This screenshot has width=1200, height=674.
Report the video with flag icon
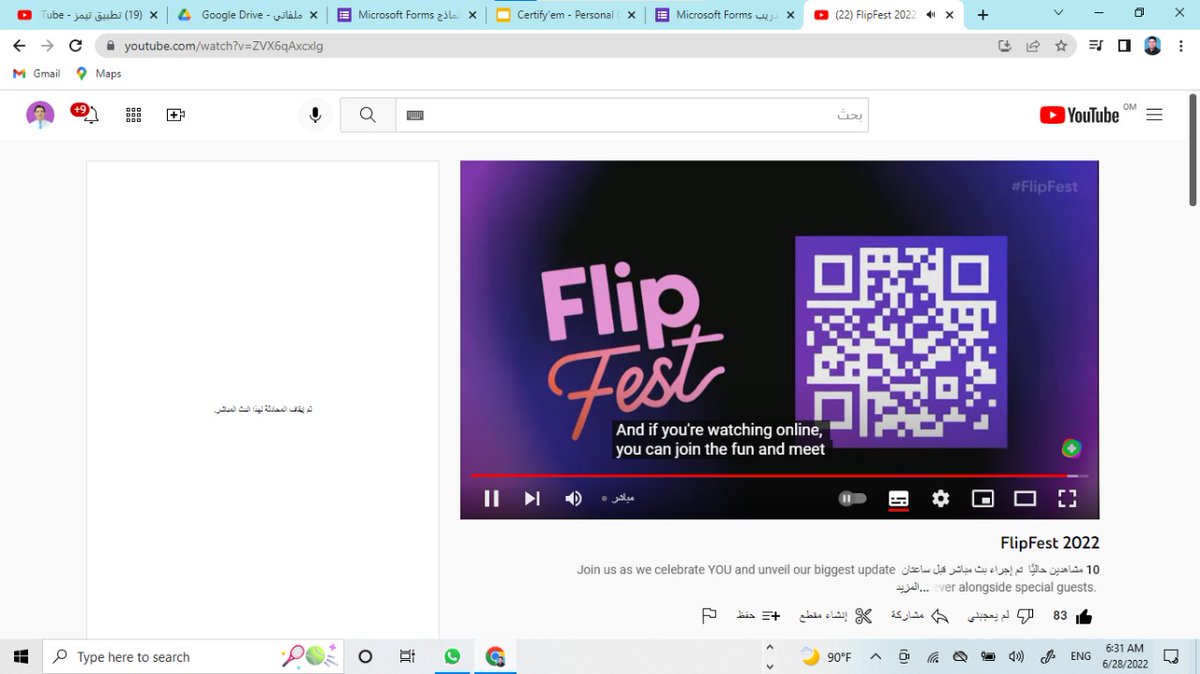(x=709, y=616)
